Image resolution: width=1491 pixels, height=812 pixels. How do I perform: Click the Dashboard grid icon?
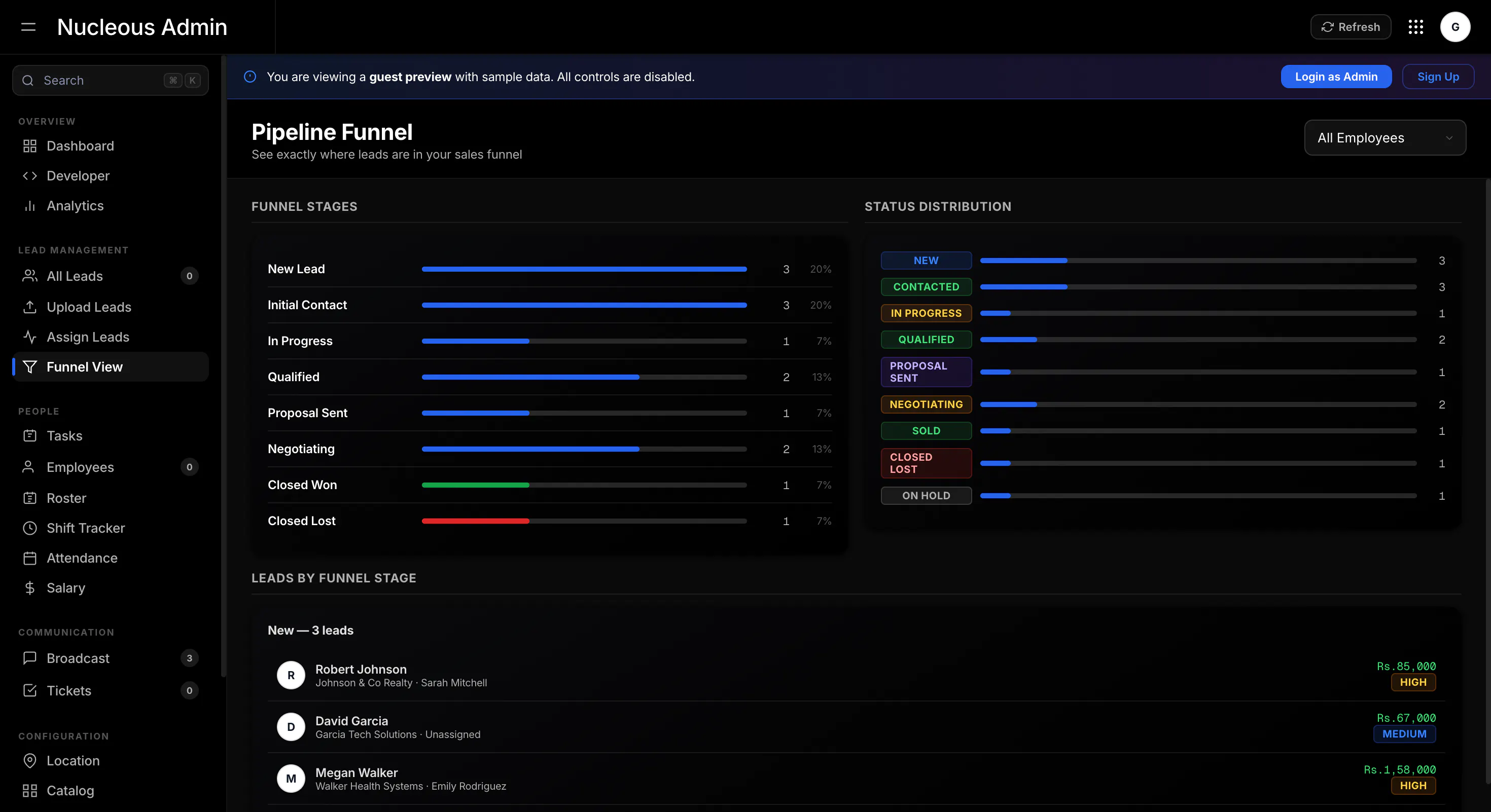coord(29,146)
